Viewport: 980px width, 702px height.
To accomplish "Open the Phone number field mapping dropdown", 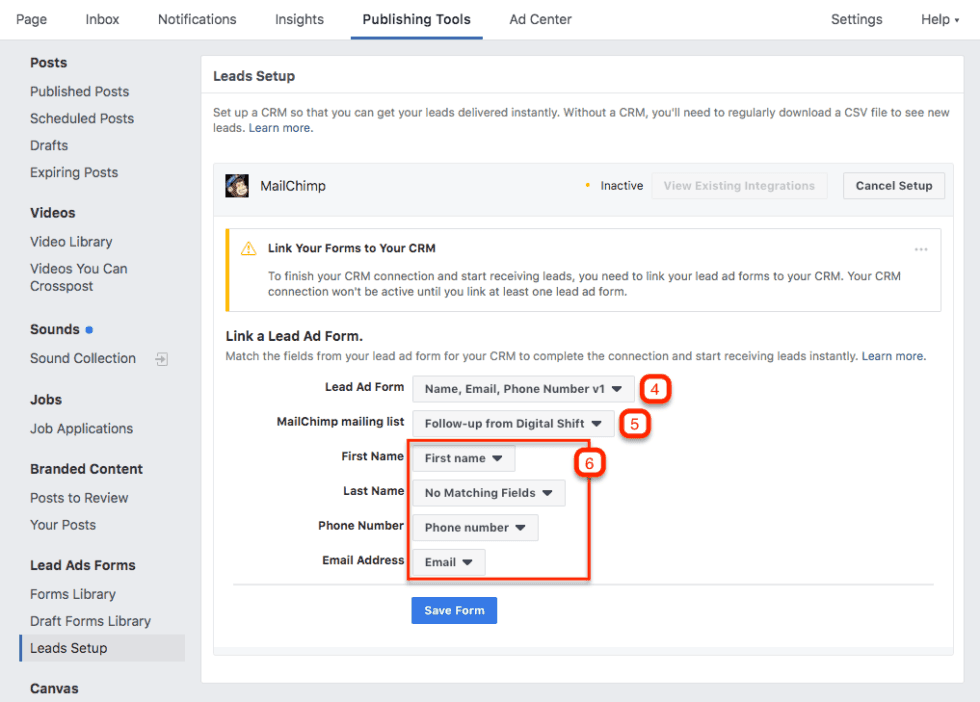I will 474,527.
